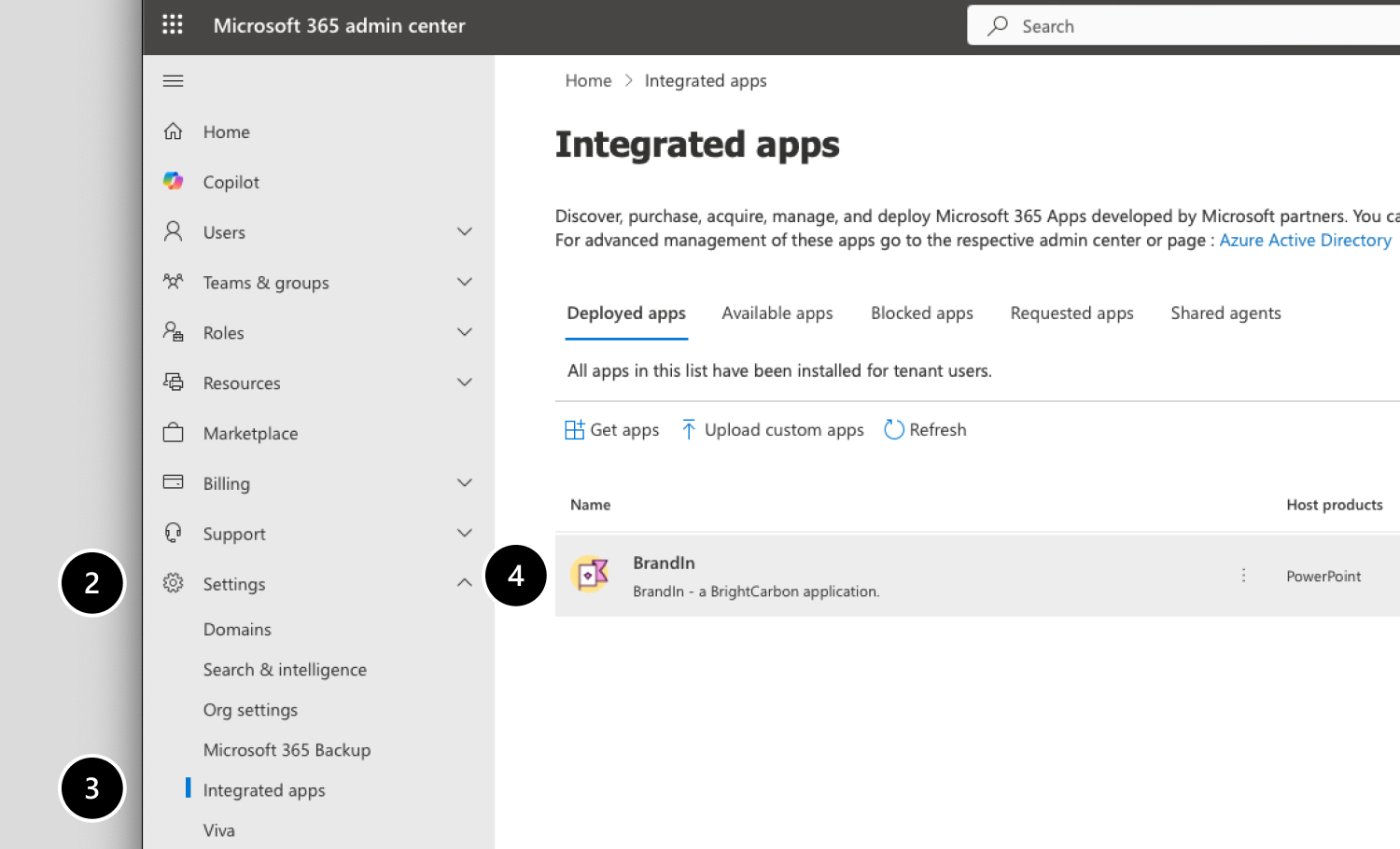Click the Get apps button label

click(624, 430)
